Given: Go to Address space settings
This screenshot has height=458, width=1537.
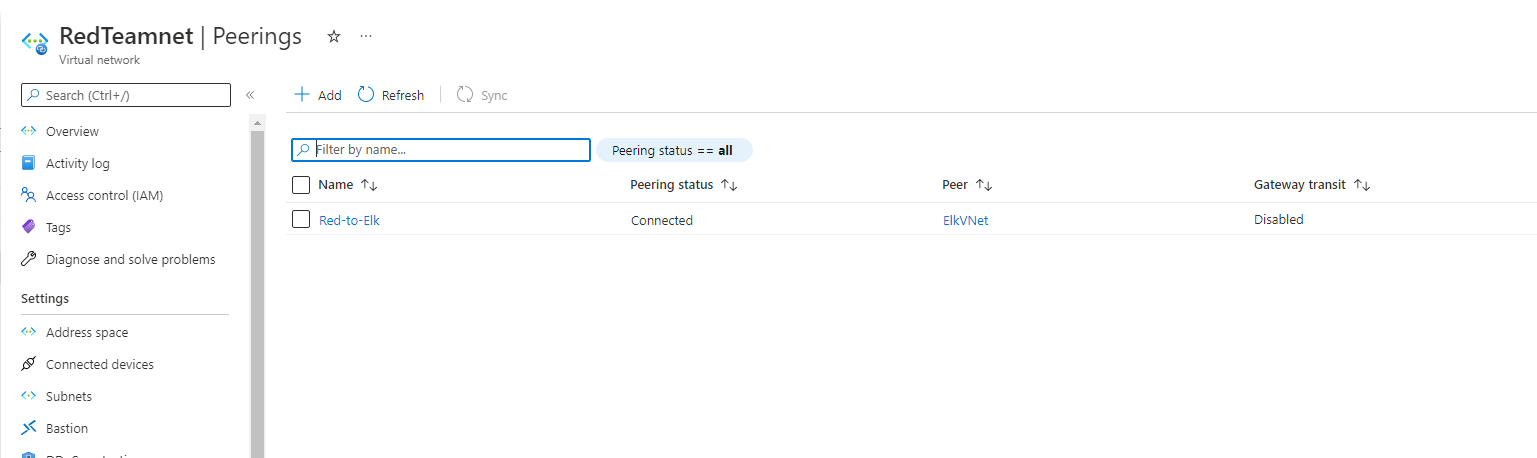Looking at the screenshot, I should (87, 332).
